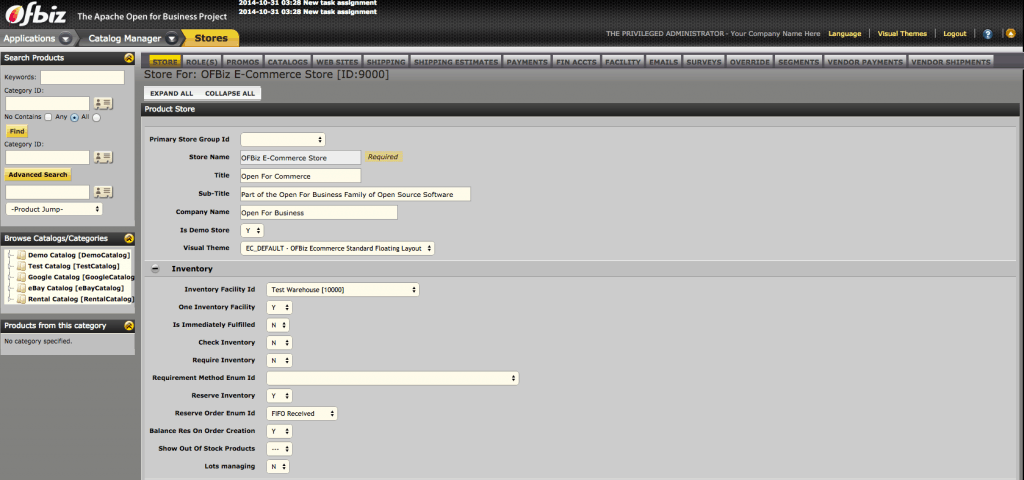This screenshot has height=480, width=1024.
Task: Click the Logout link
Action: pyautogui.click(x=955, y=34)
